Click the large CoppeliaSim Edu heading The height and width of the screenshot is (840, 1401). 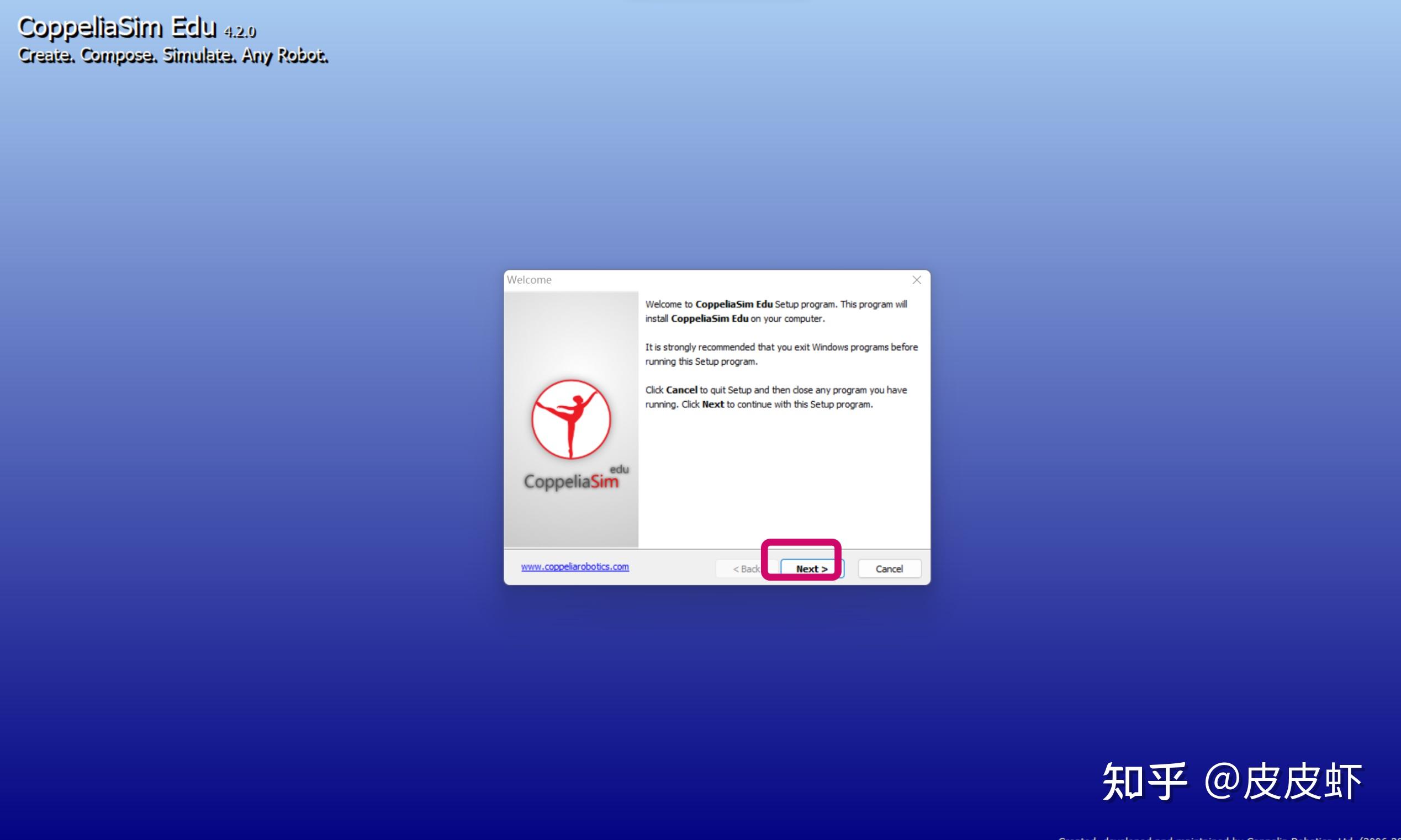[x=117, y=27]
